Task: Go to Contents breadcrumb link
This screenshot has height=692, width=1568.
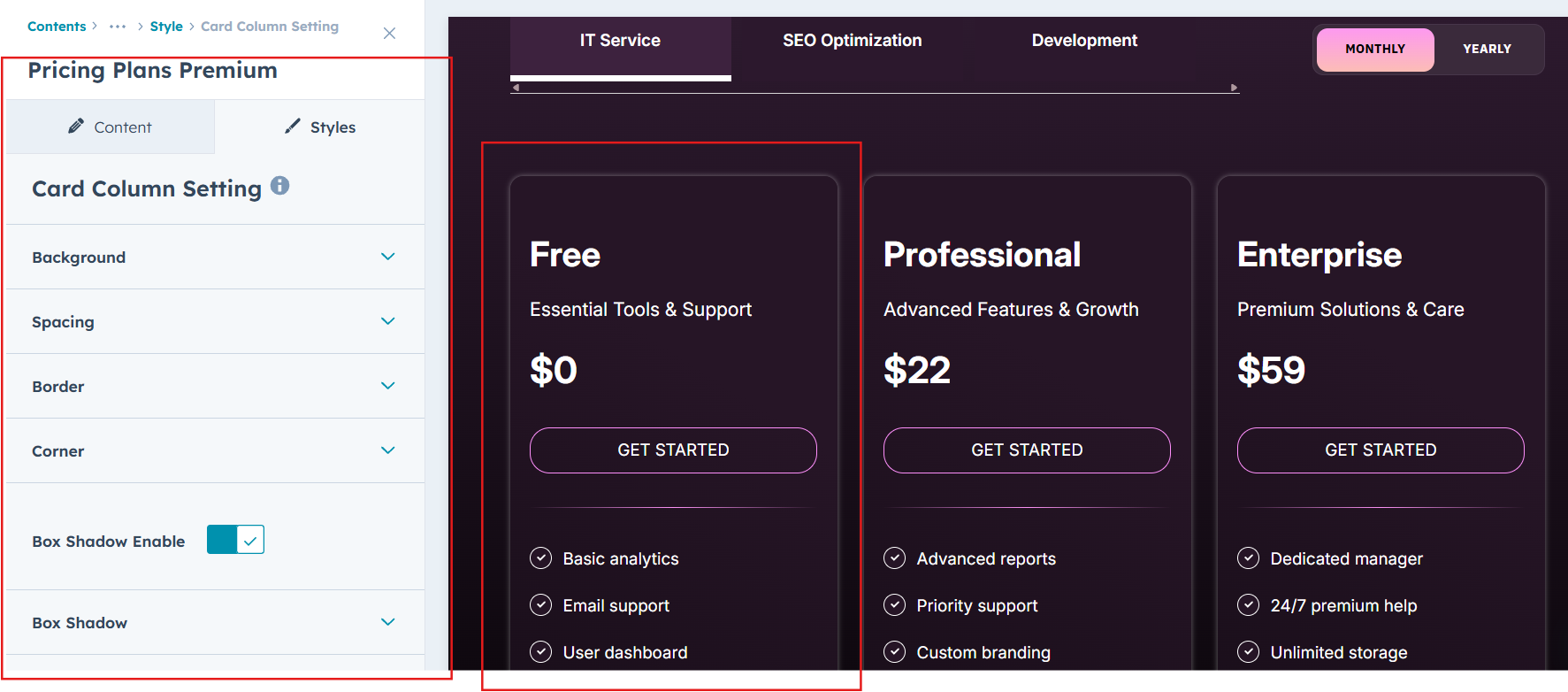Action: point(57,27)
